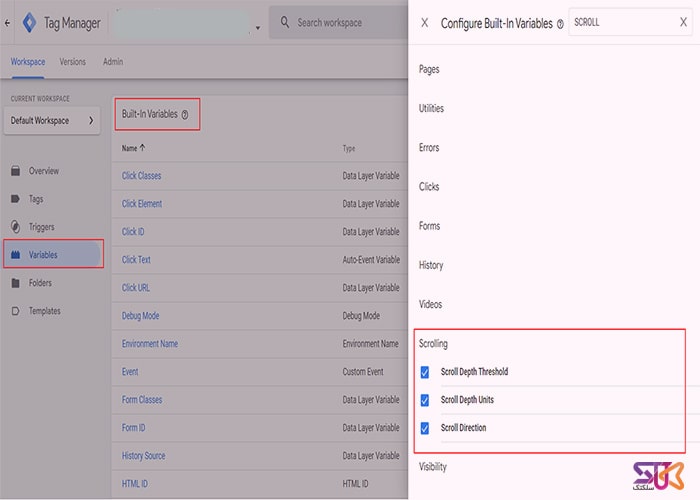Open the HTML ID variable
700x500 pixels.
pyautogui.click(x=135, y=483)
